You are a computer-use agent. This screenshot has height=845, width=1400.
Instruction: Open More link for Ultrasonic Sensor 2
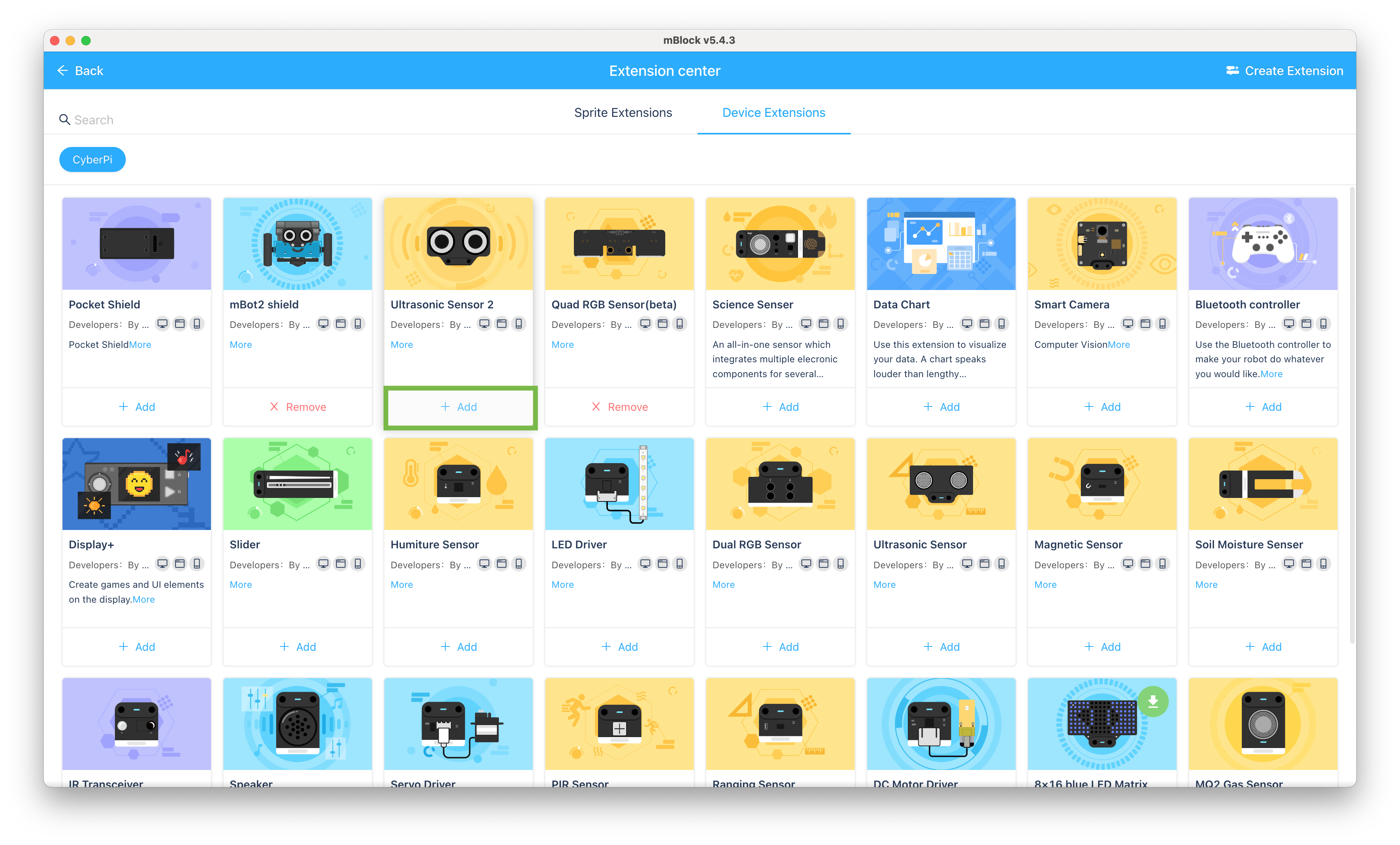click(401, 345)
